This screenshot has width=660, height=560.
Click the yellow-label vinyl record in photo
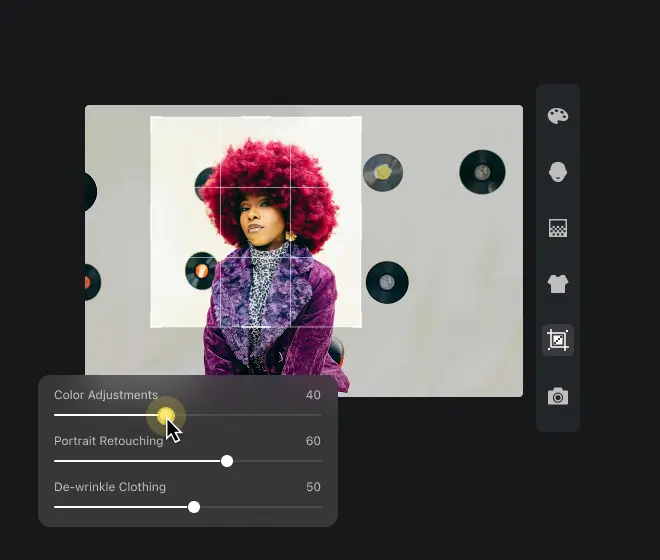(382, 173)
